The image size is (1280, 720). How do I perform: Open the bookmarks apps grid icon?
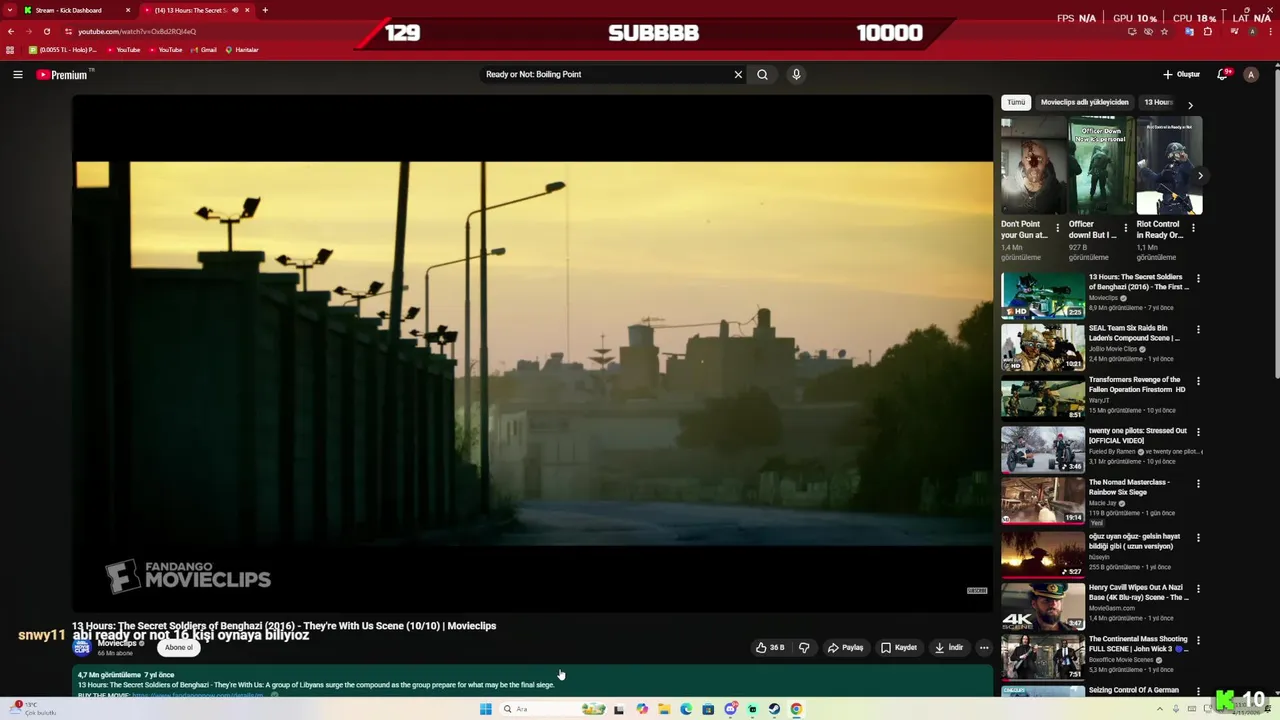tap(10, 50)
